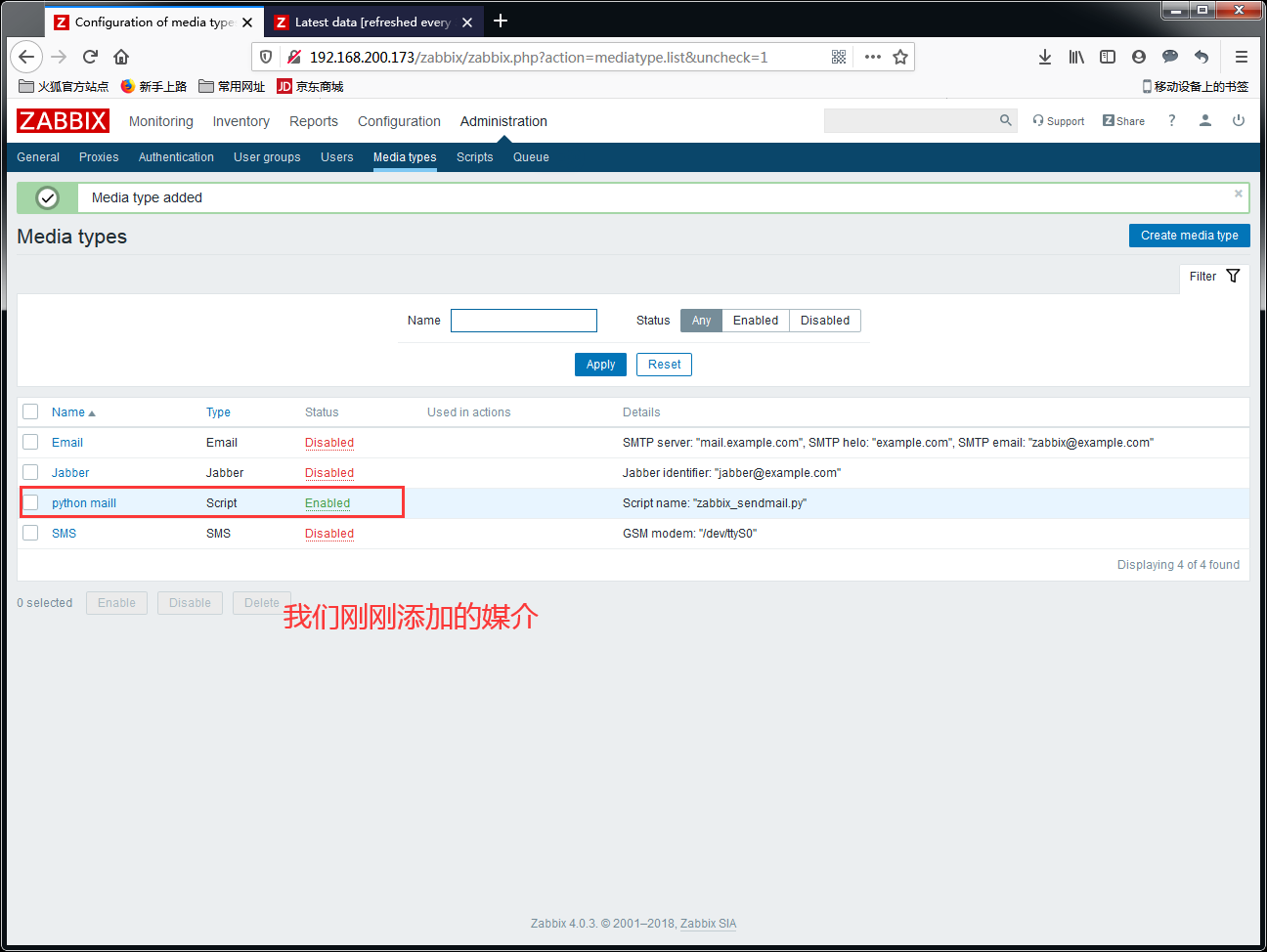Click the browser back arrow button

(x=26, y=57)
